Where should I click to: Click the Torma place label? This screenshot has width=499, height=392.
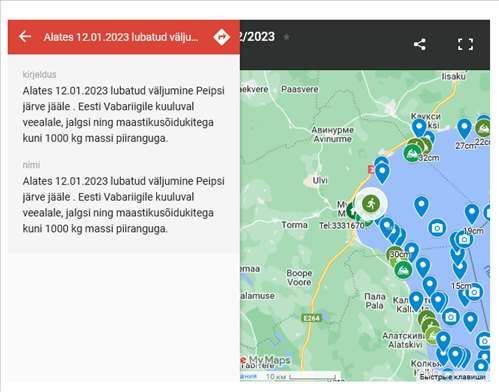(294, 225)
